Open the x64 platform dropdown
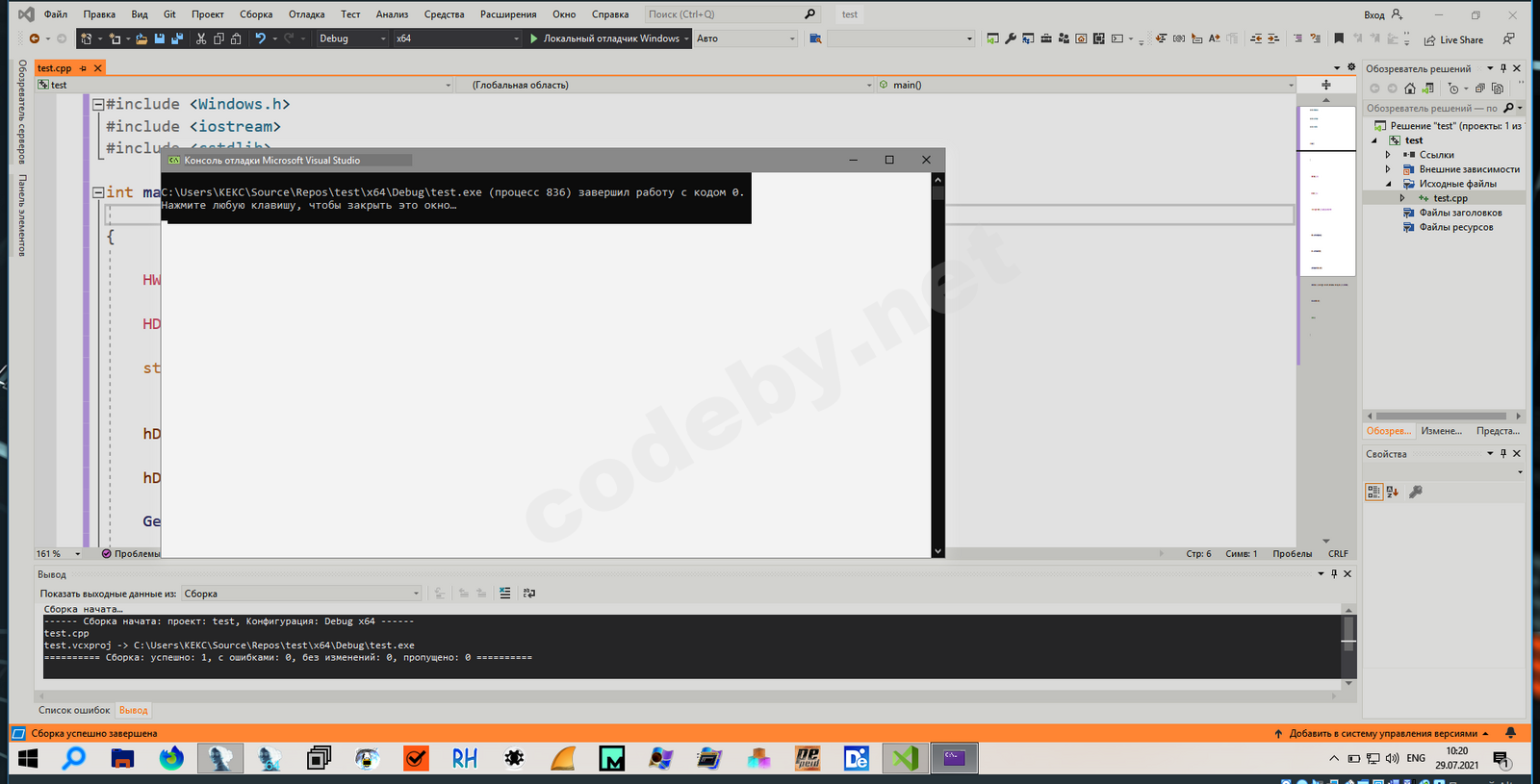Image resolution: width=1540 pixels, height=784 pixels. pos(456,38)
